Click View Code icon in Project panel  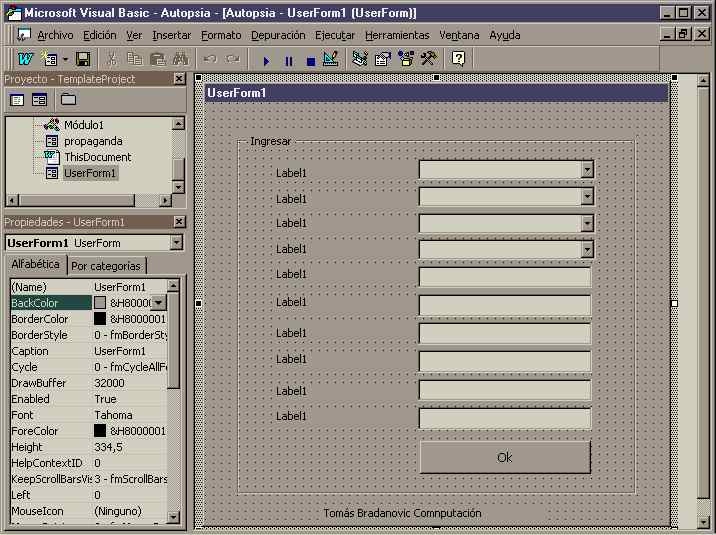[x=17, y=99]
